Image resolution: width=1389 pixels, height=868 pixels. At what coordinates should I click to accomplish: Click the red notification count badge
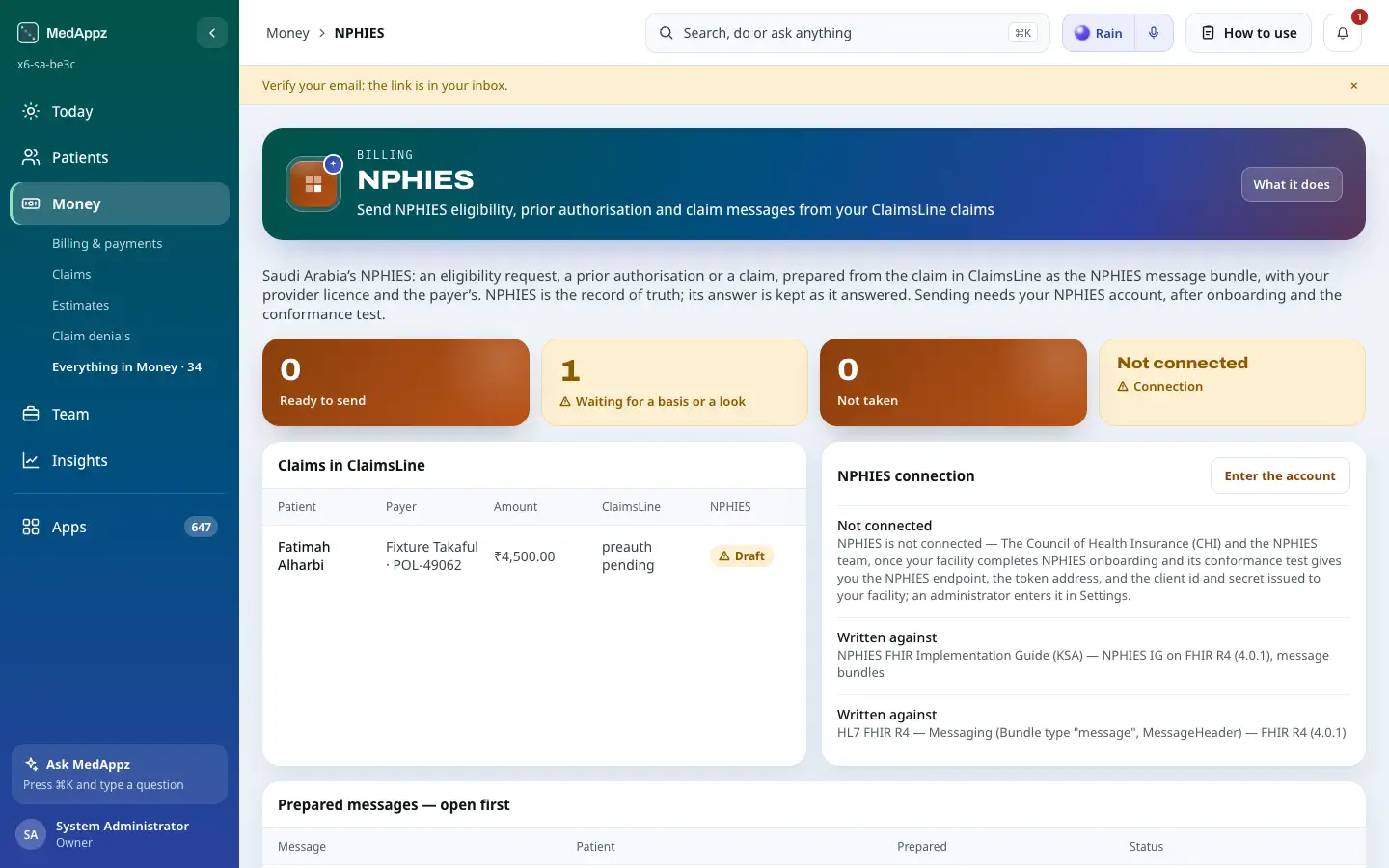pyautogui.click(x=1359, y=16)
